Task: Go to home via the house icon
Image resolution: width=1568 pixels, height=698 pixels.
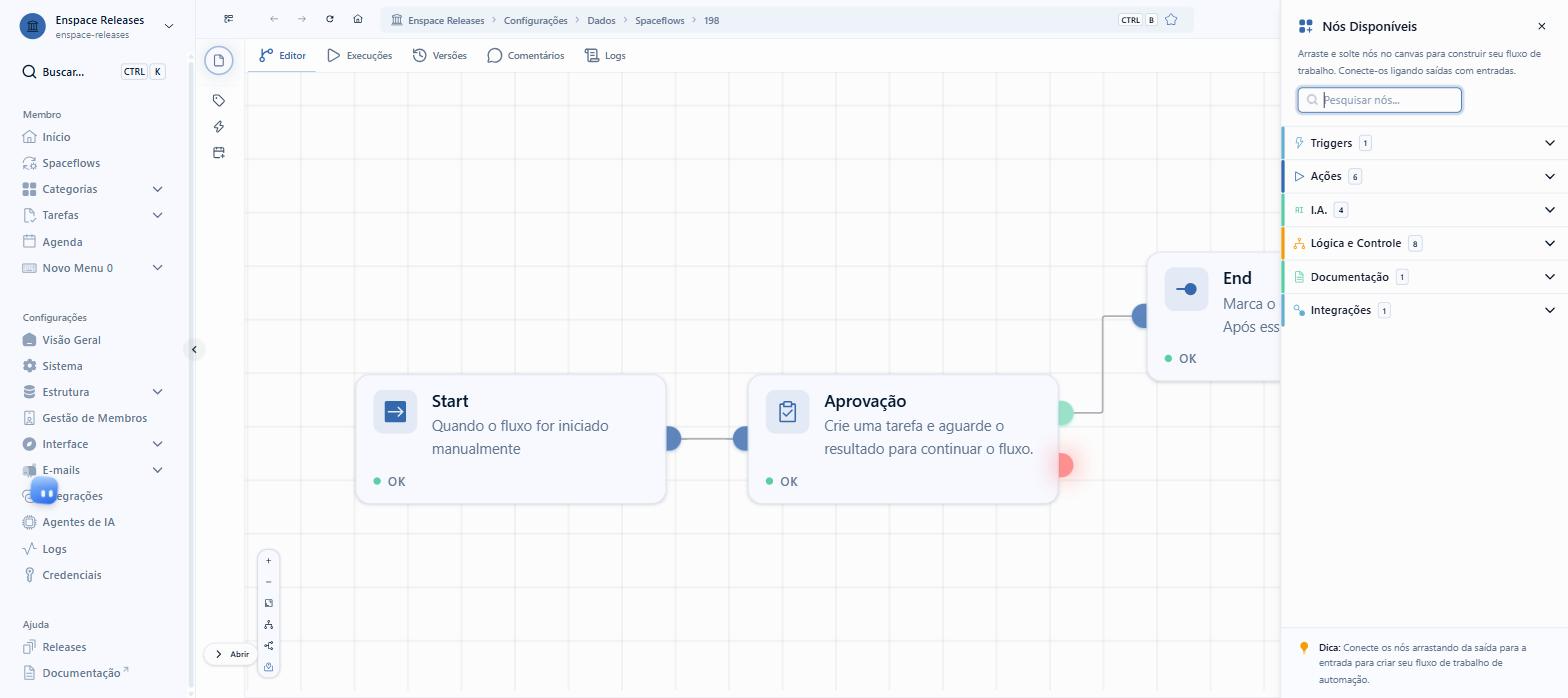Action: coord(358,19)
